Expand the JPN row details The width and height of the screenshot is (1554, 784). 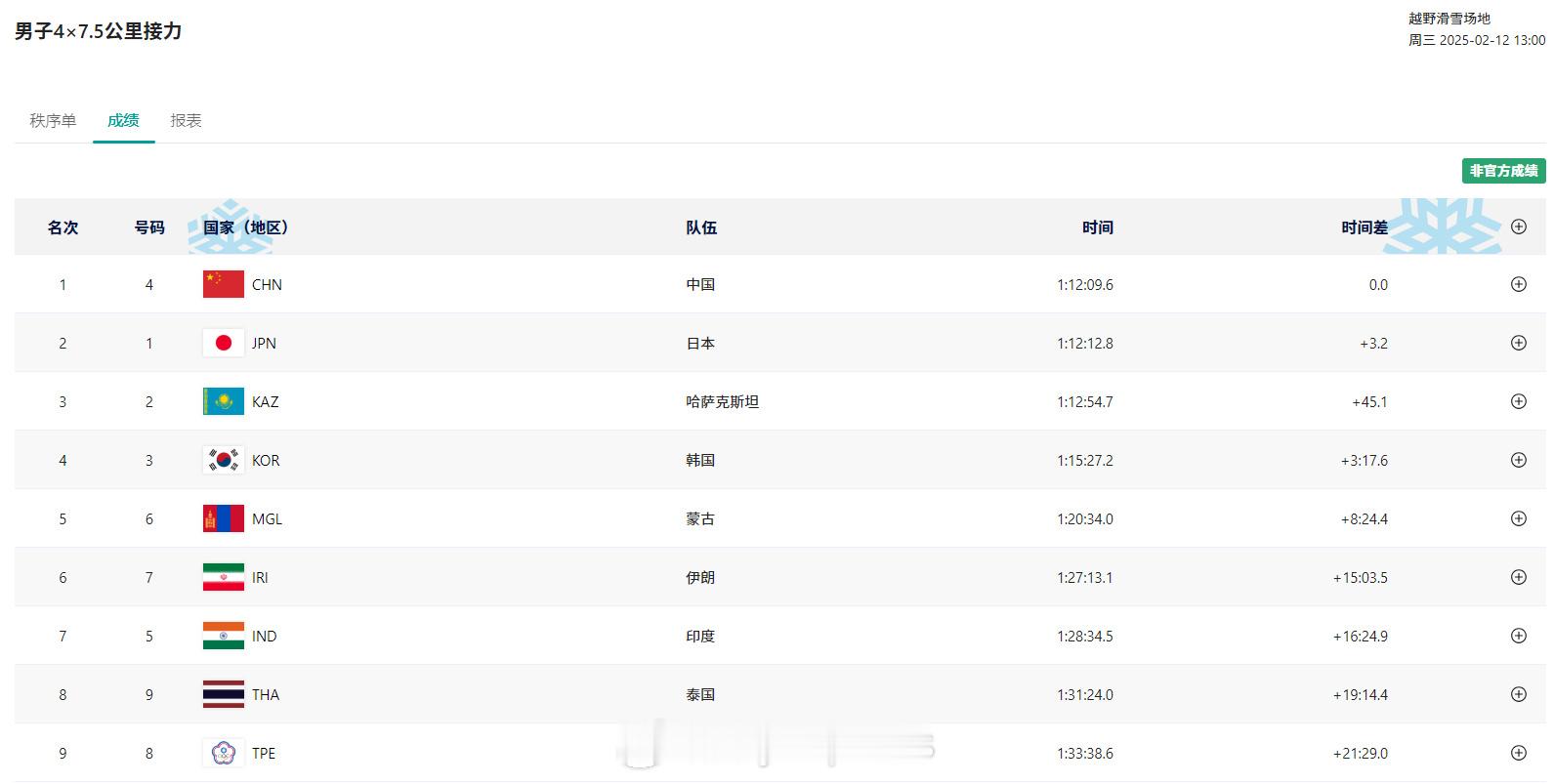click(1518, 343)
